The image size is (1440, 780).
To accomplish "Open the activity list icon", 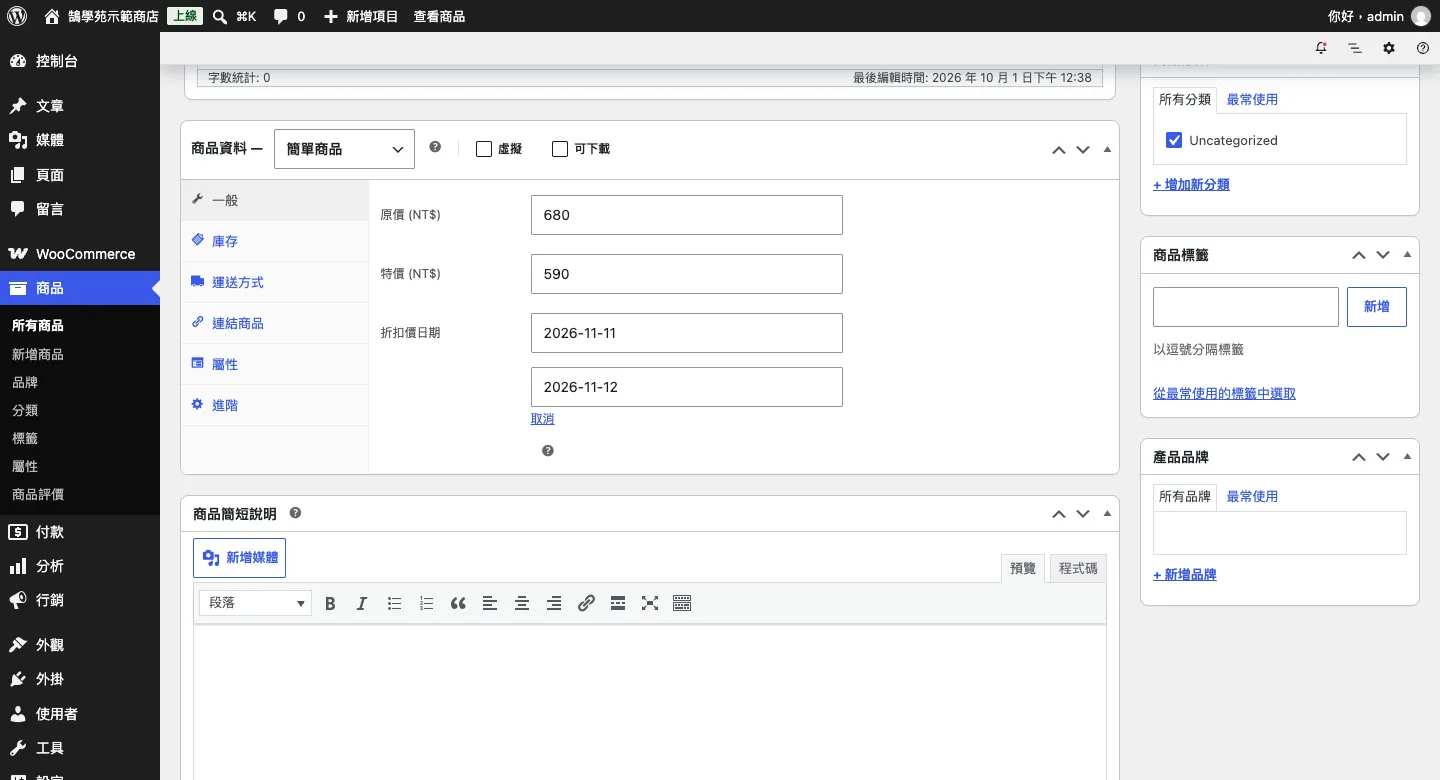I will click(1355, 48).
